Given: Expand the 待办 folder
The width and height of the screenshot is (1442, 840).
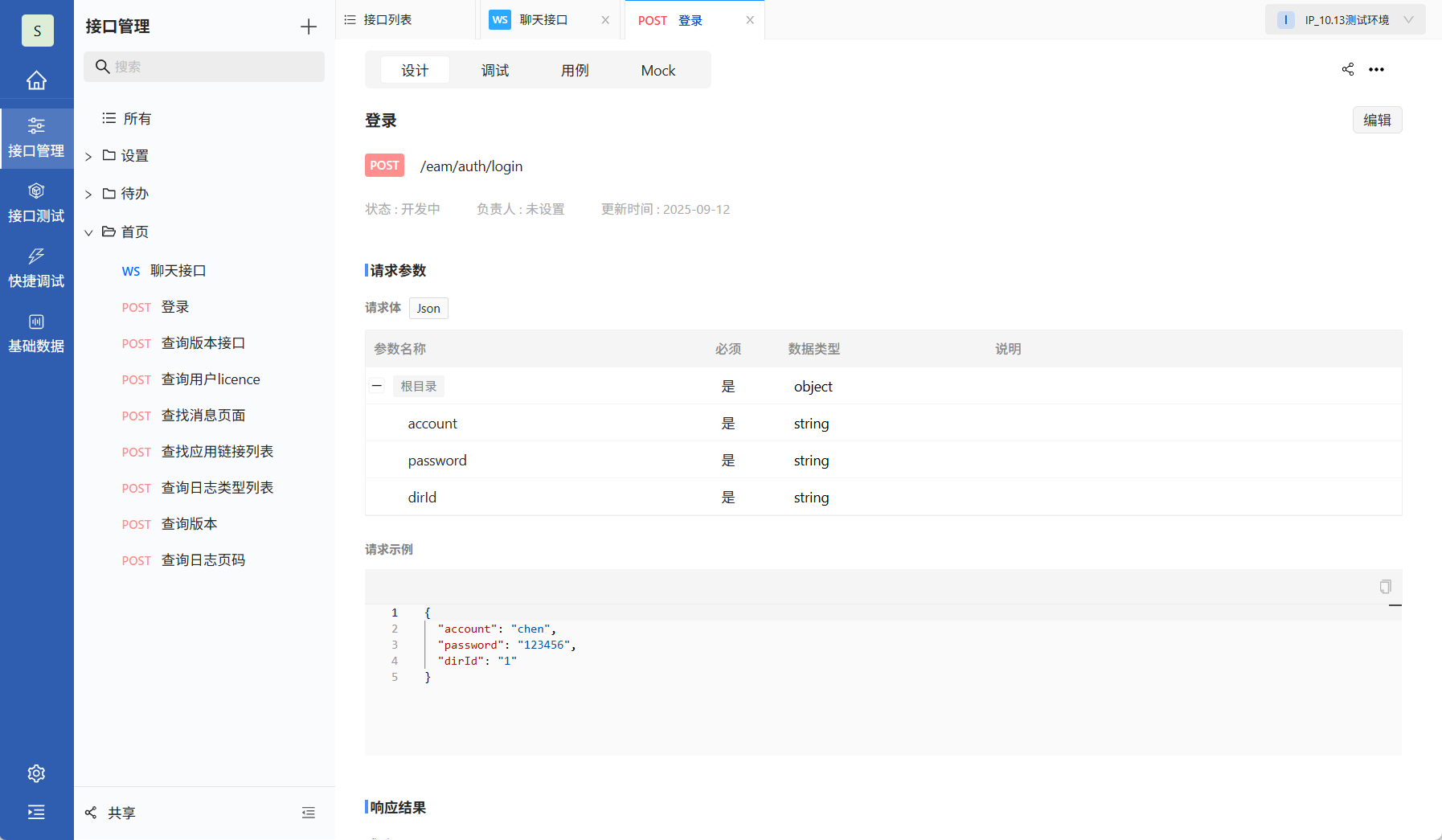Looking at the screenshot, I should pyautogui.click(x=88, y=194).
